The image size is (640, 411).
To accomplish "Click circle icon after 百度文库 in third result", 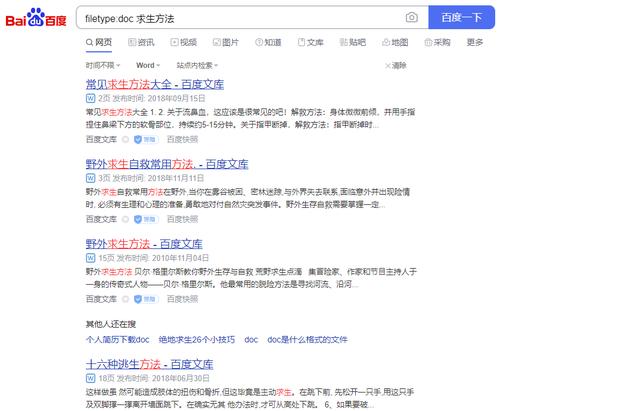I will [125, 299].
